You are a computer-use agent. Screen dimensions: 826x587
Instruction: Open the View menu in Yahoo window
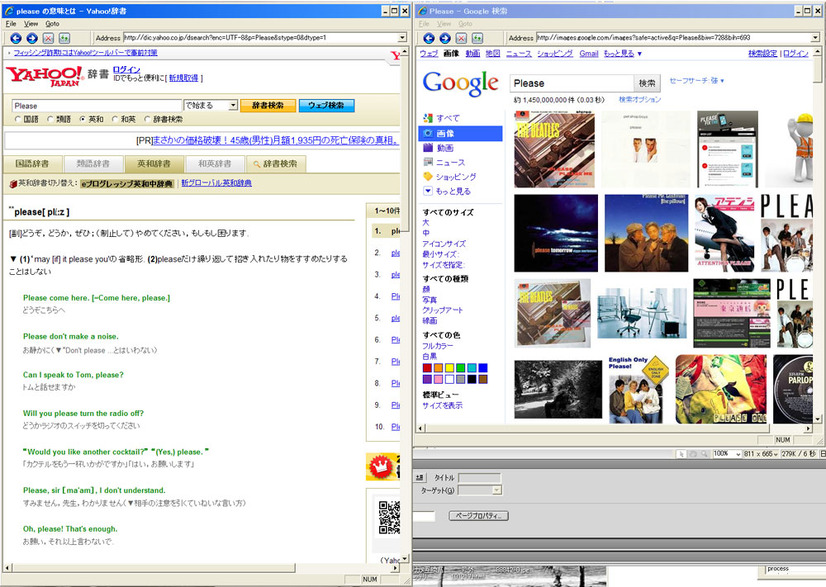(x=31, y=22)
